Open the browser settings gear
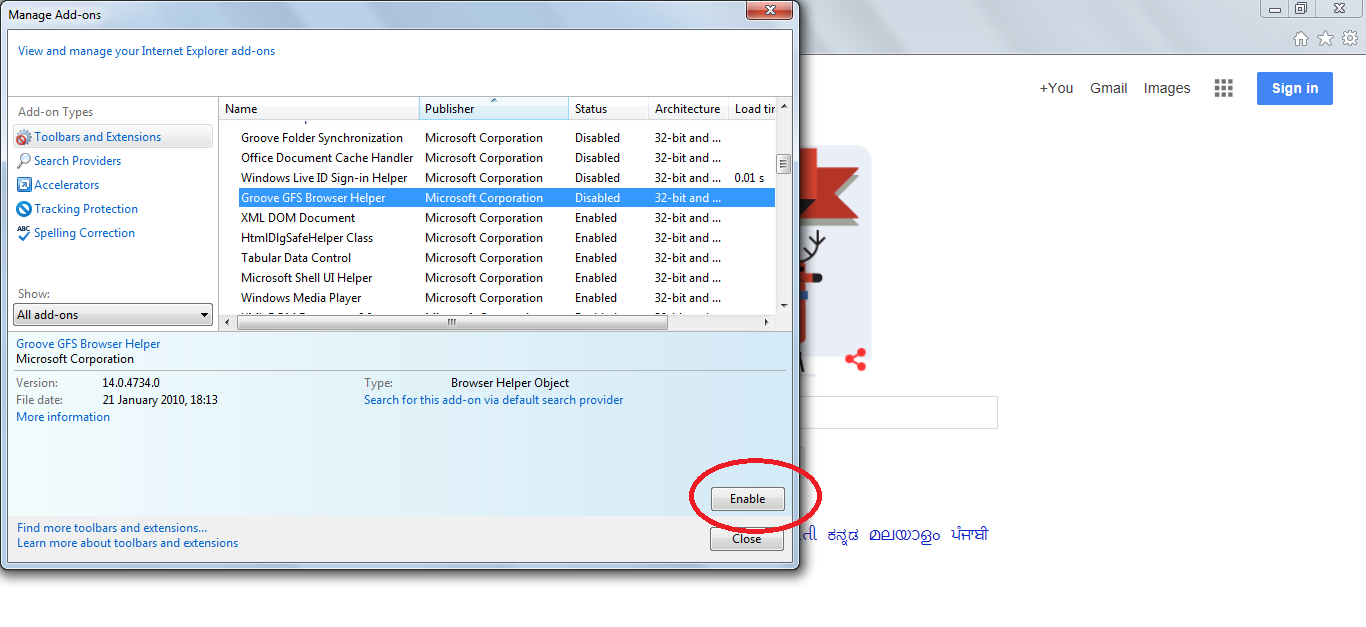 coord(1352,37)
